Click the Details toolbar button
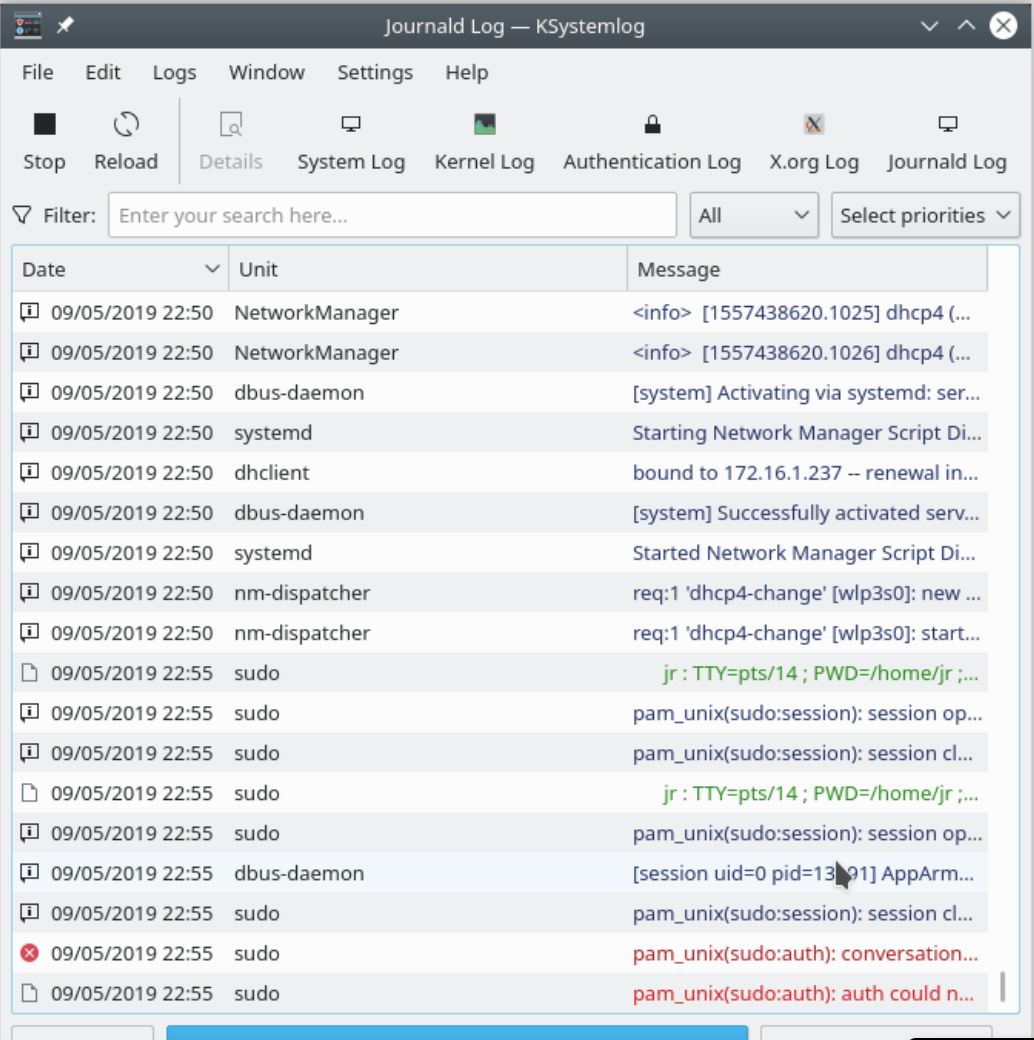1034x1040 pixels. [x=231, y=141]
